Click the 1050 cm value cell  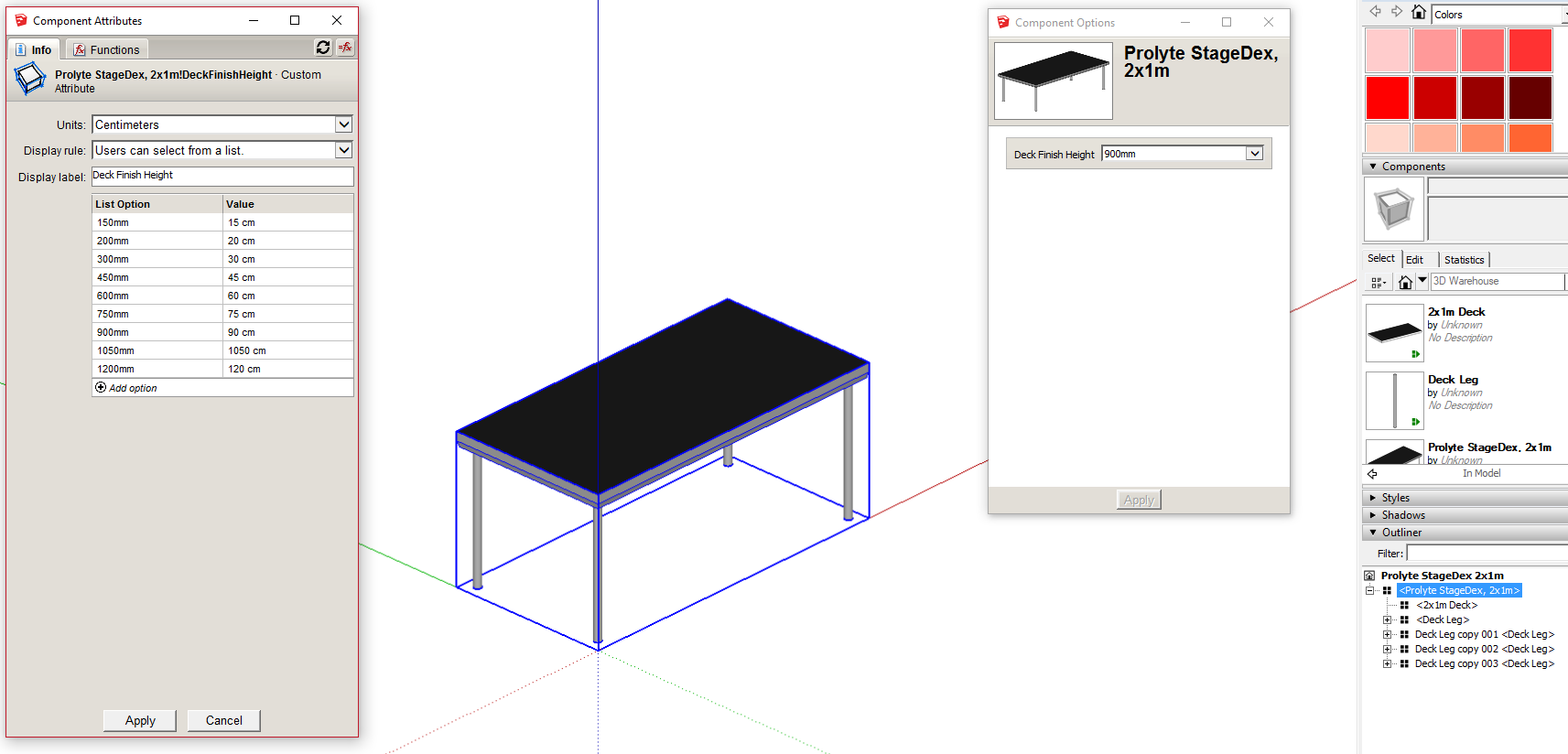click(288, 350)
